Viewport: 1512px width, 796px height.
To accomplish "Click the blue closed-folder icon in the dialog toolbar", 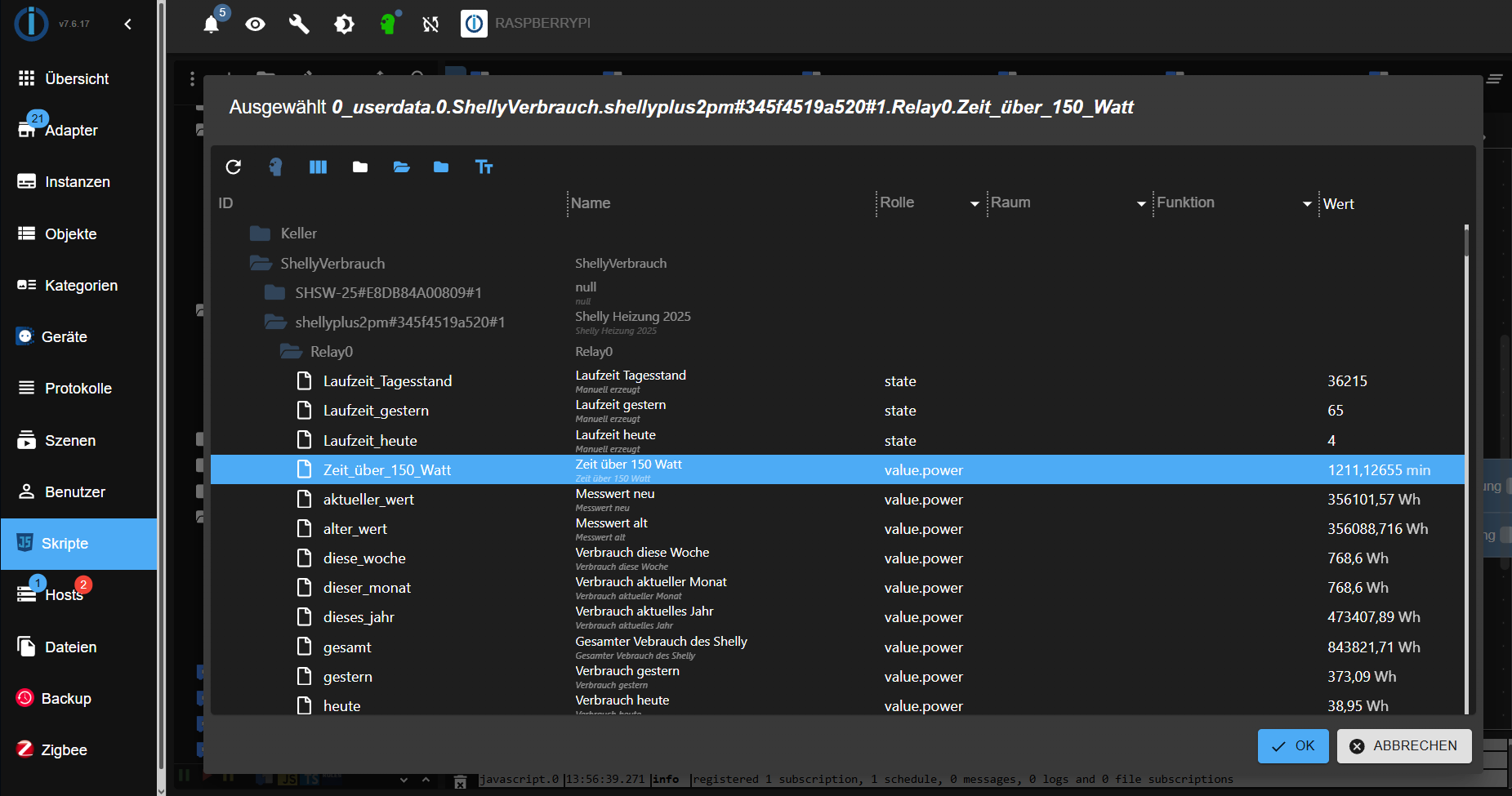I will click(x=441, y=167).
